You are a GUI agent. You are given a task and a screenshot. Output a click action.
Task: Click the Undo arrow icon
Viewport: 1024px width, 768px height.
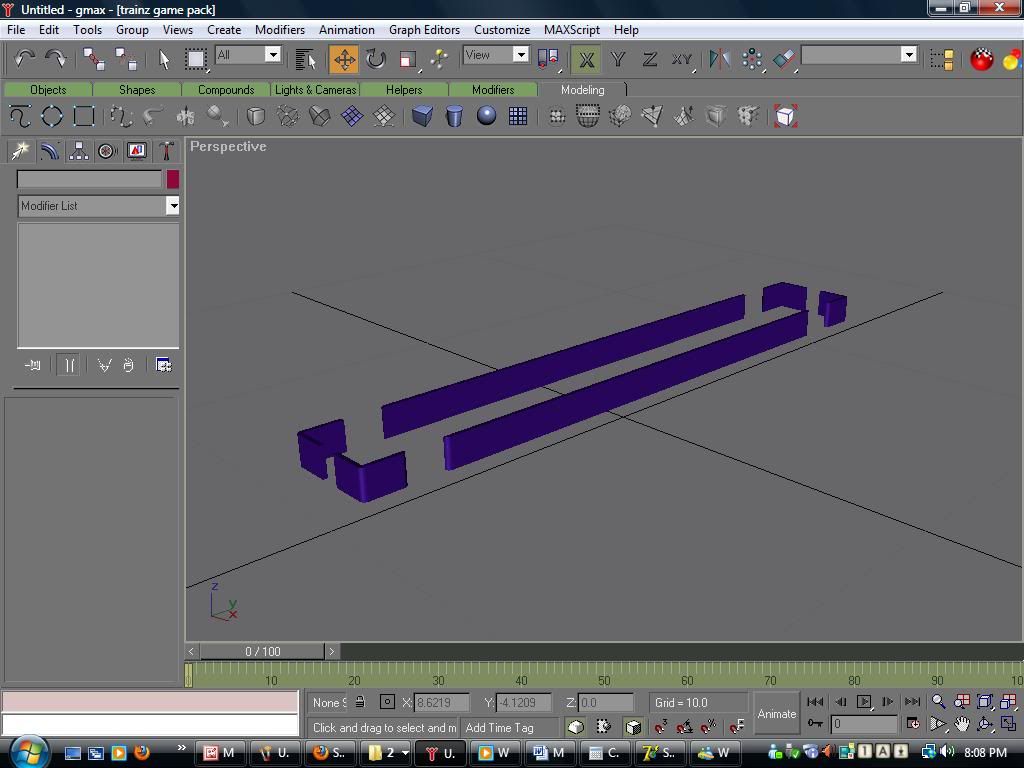[x=25, y=59]
